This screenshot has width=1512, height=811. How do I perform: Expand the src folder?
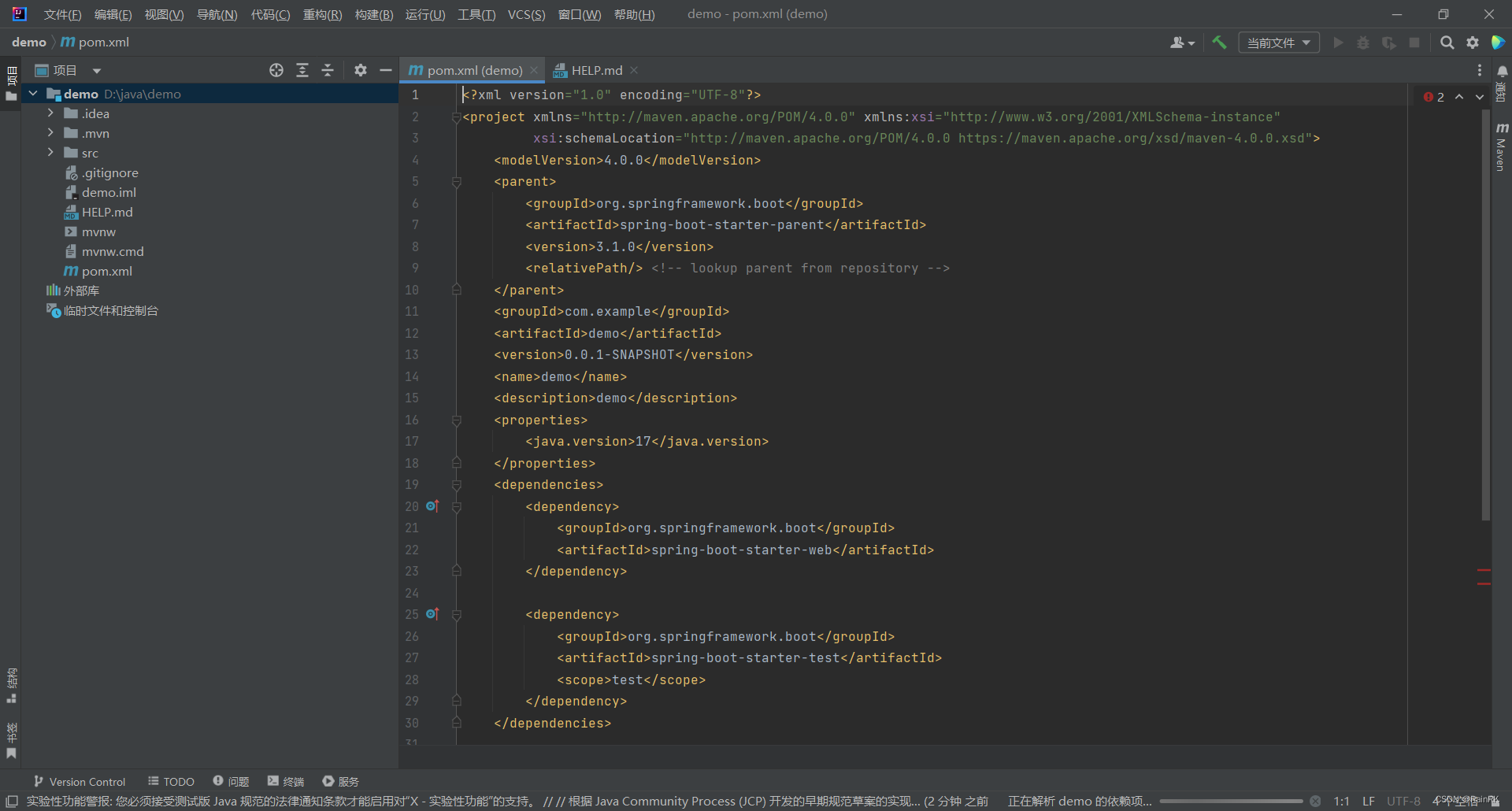tap(50, 153)
